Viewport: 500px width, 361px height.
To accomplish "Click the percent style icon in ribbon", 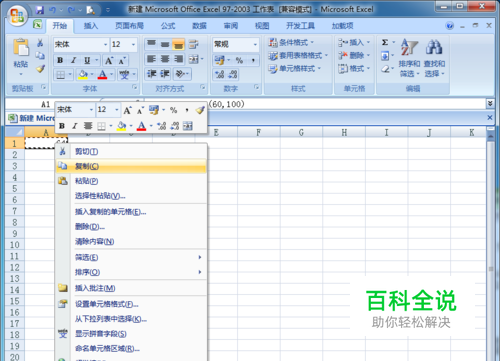I will [239, 60].
